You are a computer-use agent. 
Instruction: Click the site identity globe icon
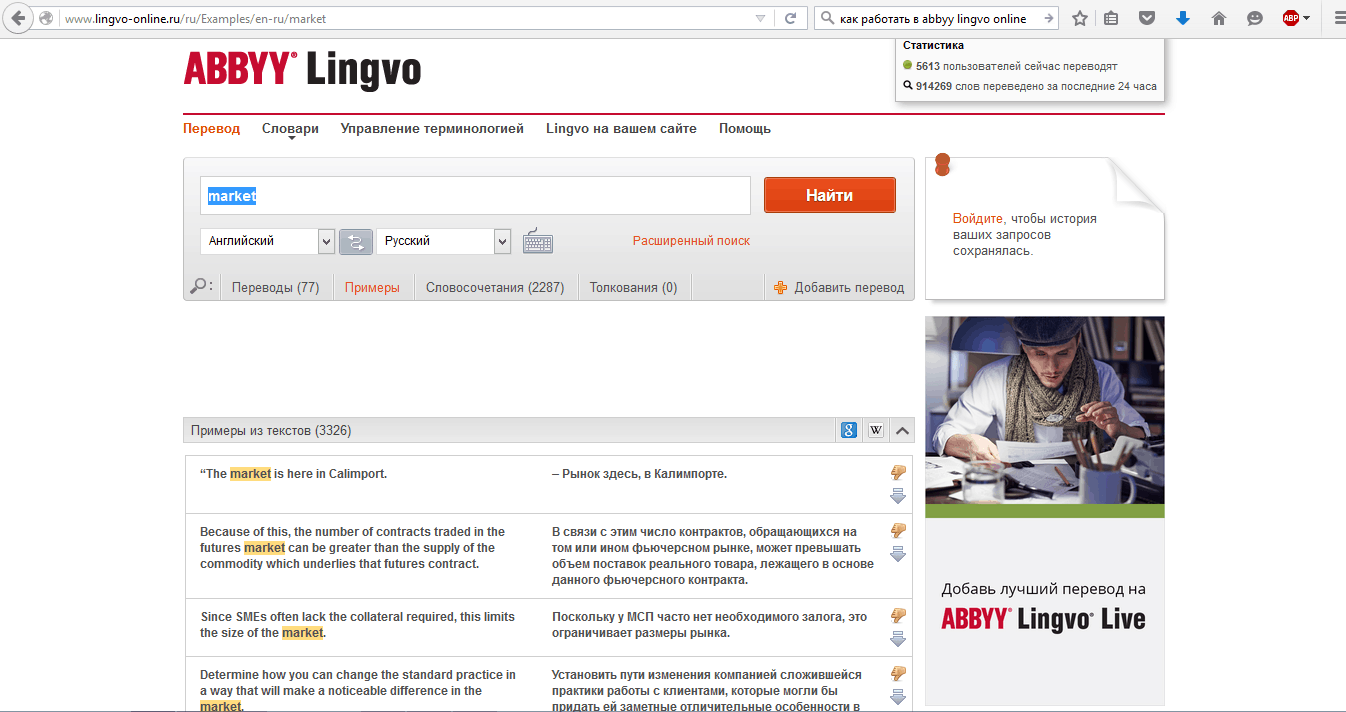(46, 18)
